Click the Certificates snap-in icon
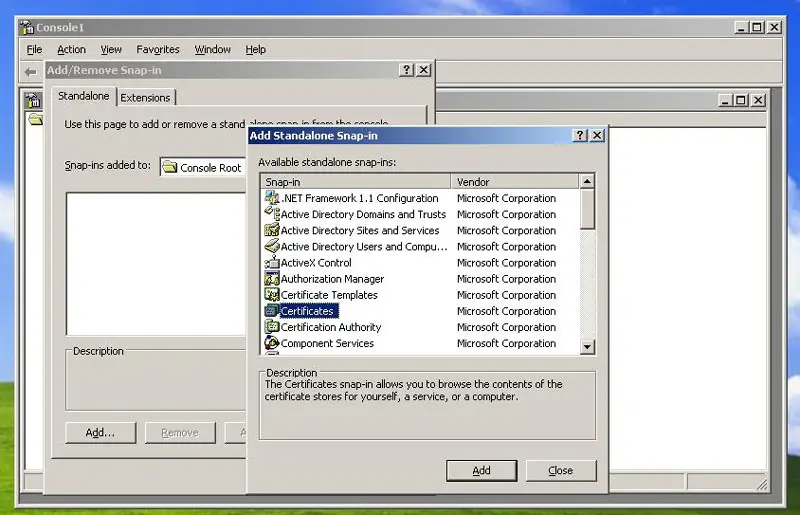800x515 pixels. pos(272,311)
